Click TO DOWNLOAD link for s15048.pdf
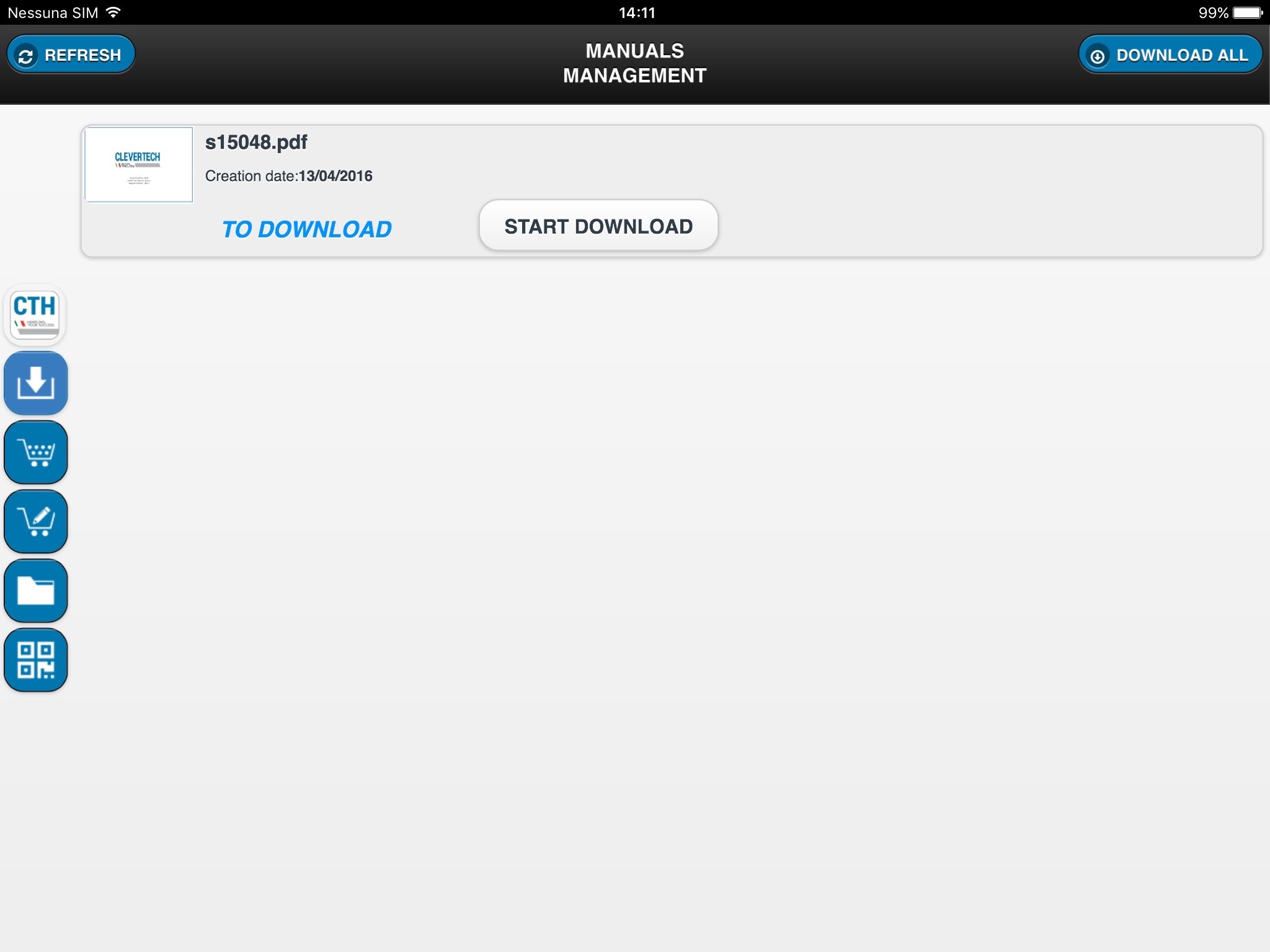 pos(307,228)
